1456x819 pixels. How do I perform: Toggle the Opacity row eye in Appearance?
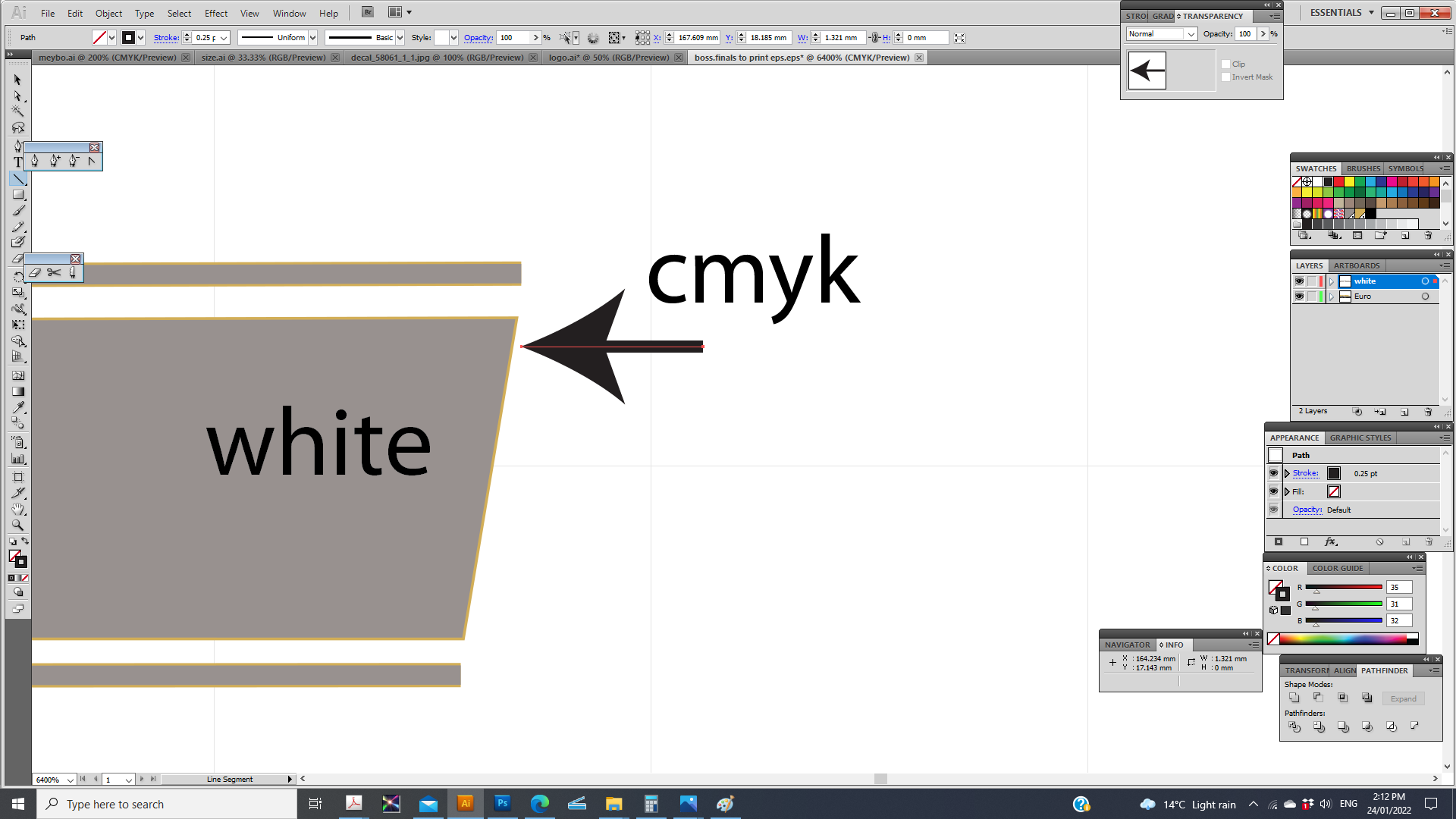pyautogui.click(x=1274, y=510)
